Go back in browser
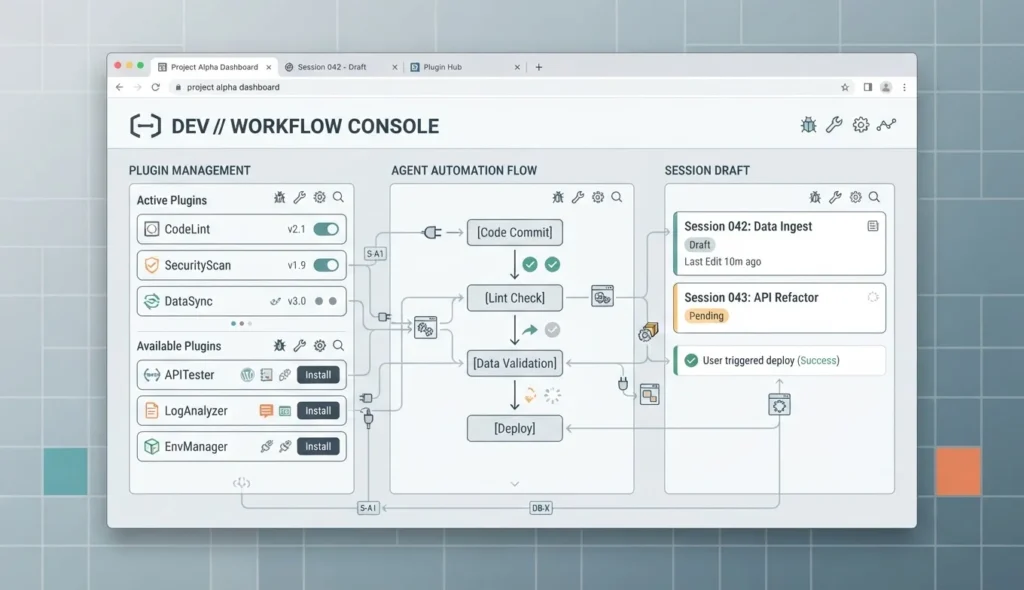The width and height of the screenshot is (1024, 590). click(x=119, y=87)
